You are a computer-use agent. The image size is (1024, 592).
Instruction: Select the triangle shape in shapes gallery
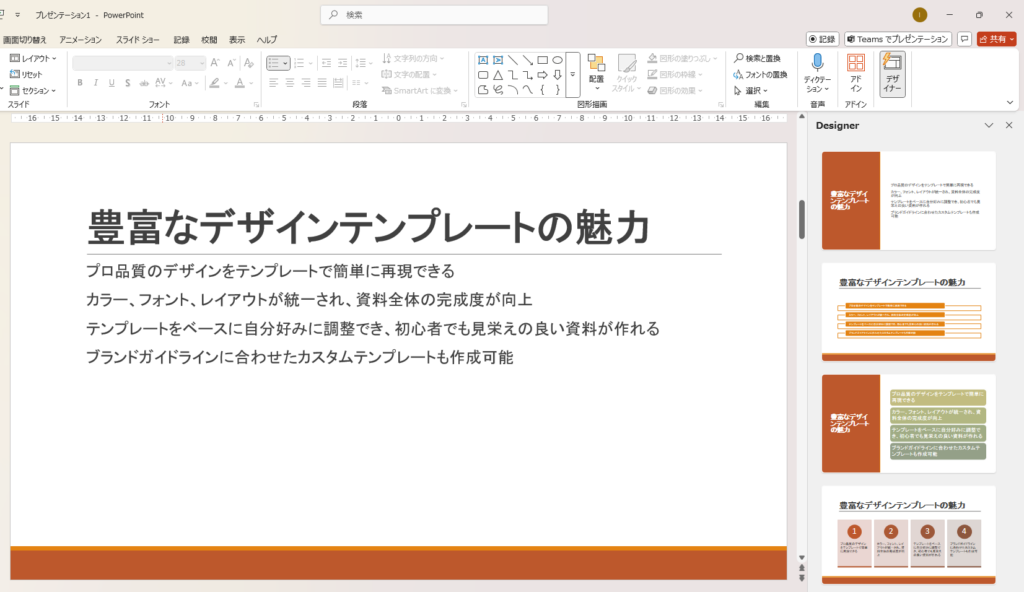(x=497, y=75)
